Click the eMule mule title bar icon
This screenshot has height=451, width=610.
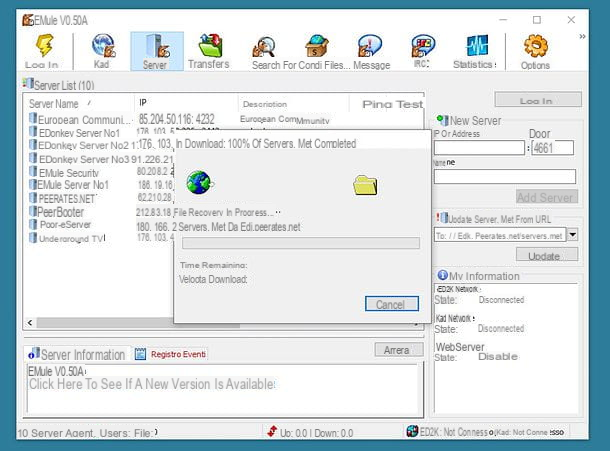[28, 20]
